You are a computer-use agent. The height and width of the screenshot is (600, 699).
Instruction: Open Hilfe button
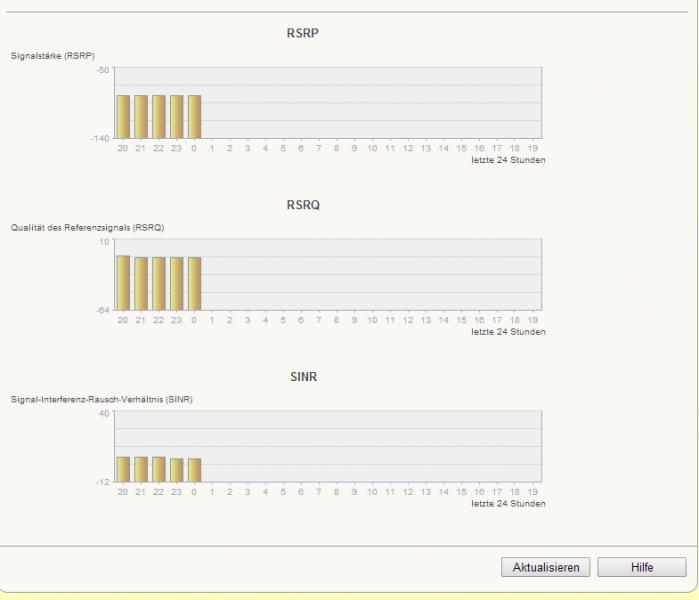[x=641, y=567]
